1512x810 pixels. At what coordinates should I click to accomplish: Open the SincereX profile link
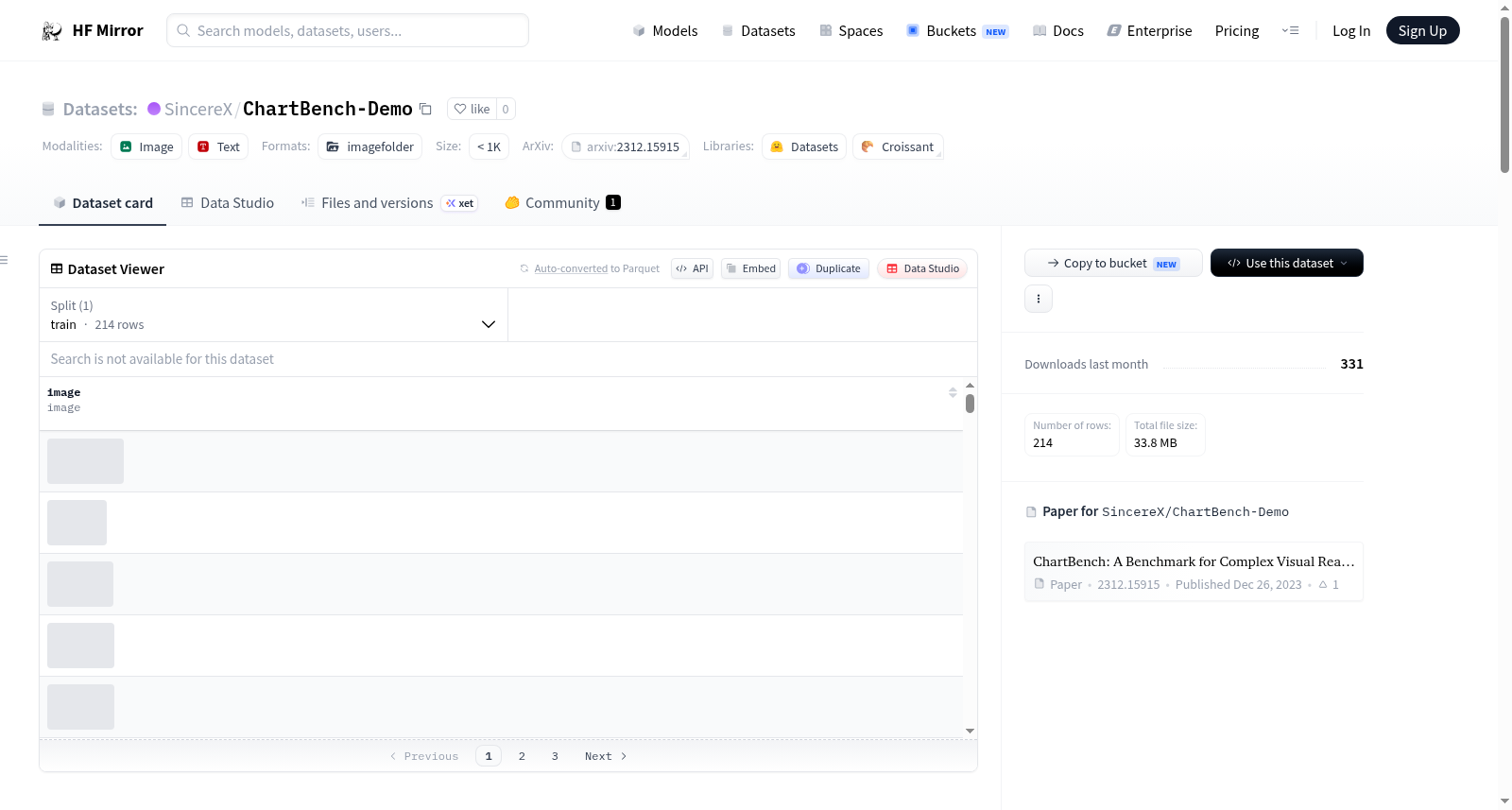click(198, 109)
